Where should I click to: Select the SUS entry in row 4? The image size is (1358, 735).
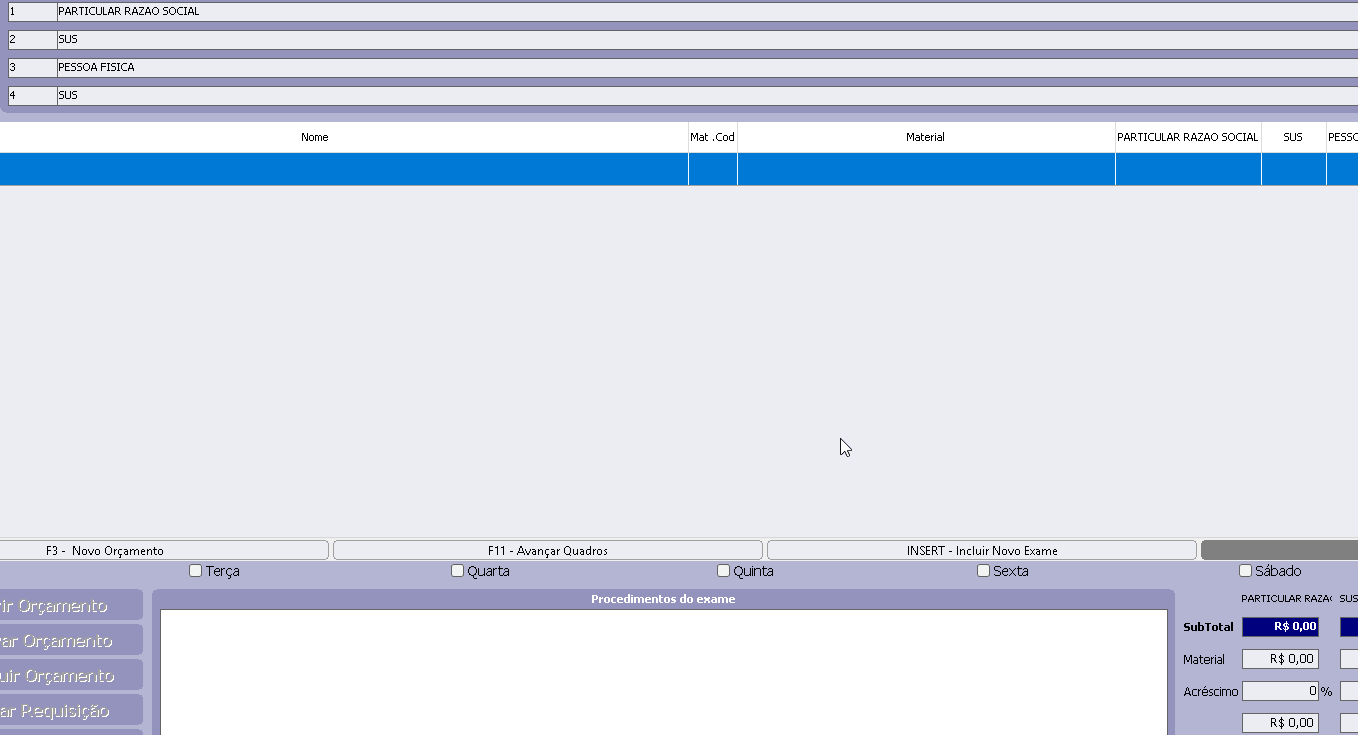[400, 96]
